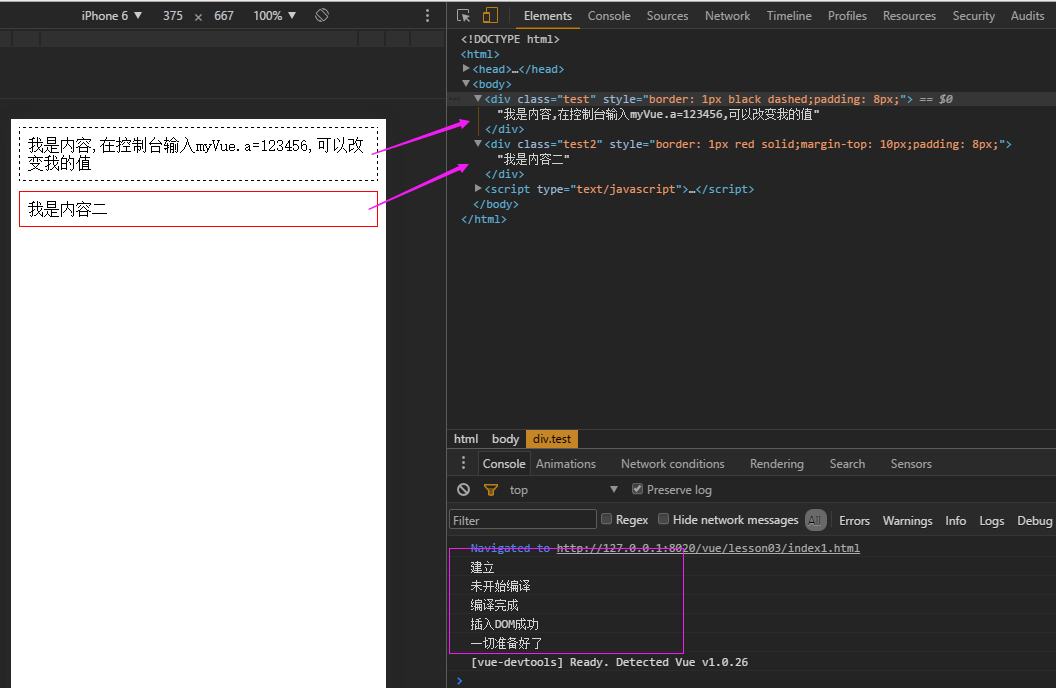Viewport: 1056px width, 688px height.
Task: Click the console prompt input line
Action: pyautogui.click(x=754, y=681)
